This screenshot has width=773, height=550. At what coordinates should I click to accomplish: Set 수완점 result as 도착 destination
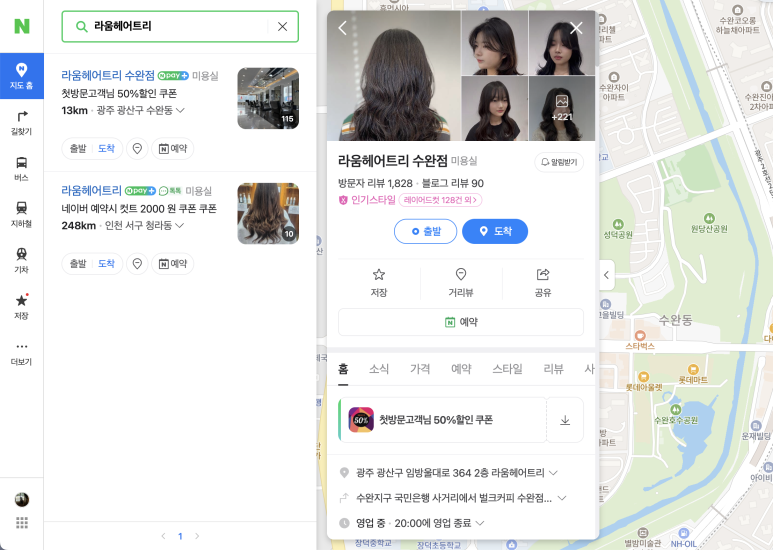coord(106,148)
